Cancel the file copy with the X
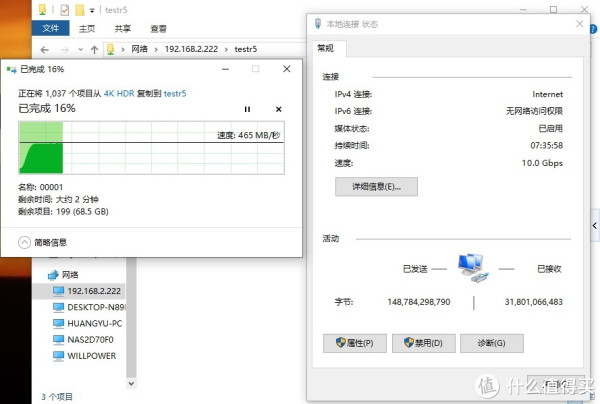 click(x=278, y=109)
